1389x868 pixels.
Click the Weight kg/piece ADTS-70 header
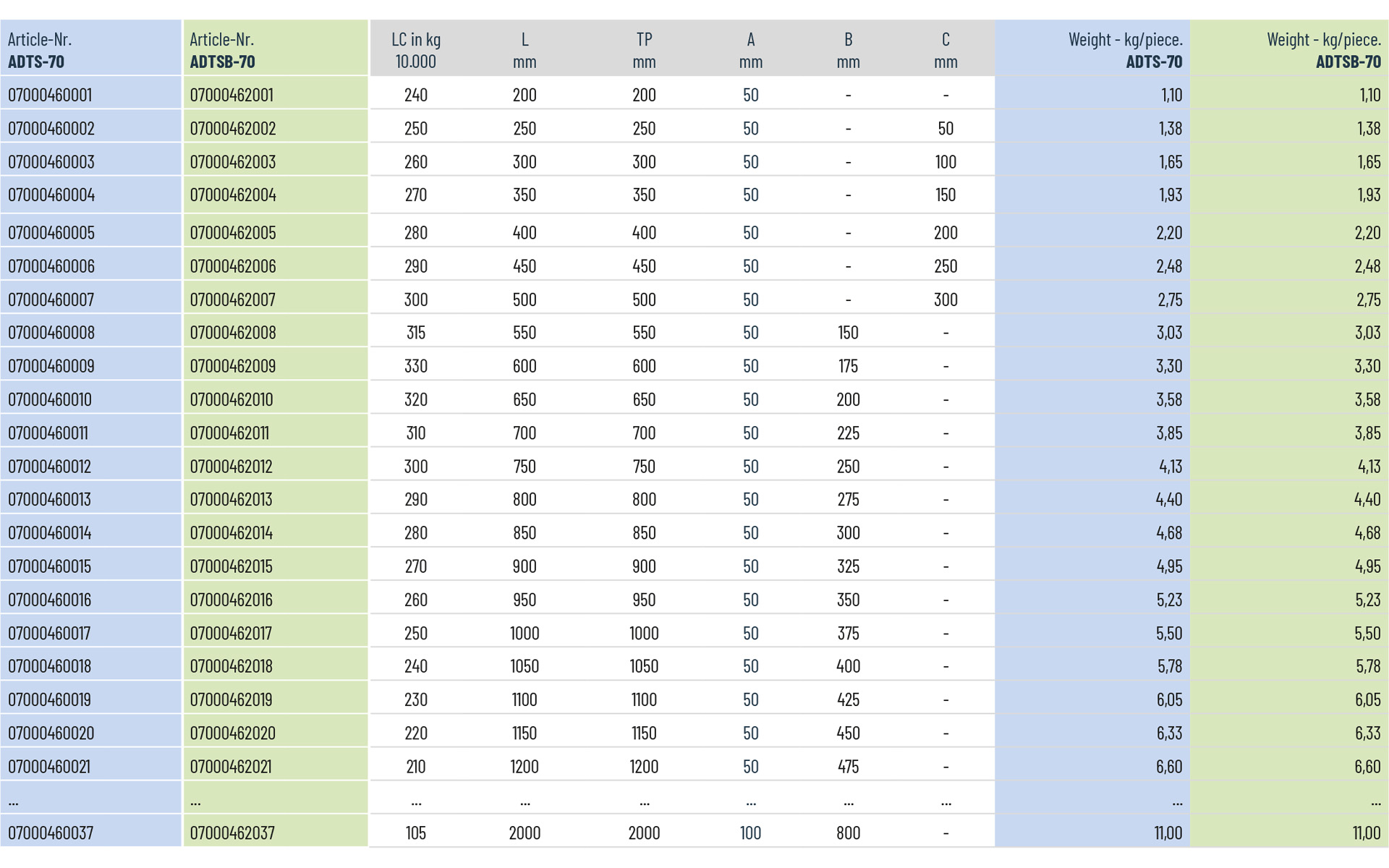point(1125,50)
